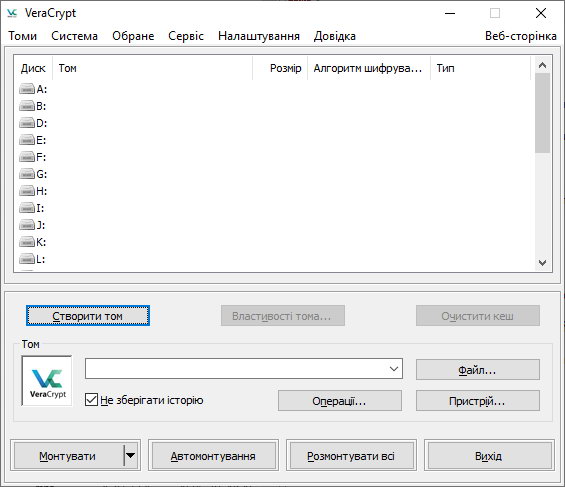Click the Властивості тома... button
Viewport: 565px width, 487px height.
pos(283,316)
